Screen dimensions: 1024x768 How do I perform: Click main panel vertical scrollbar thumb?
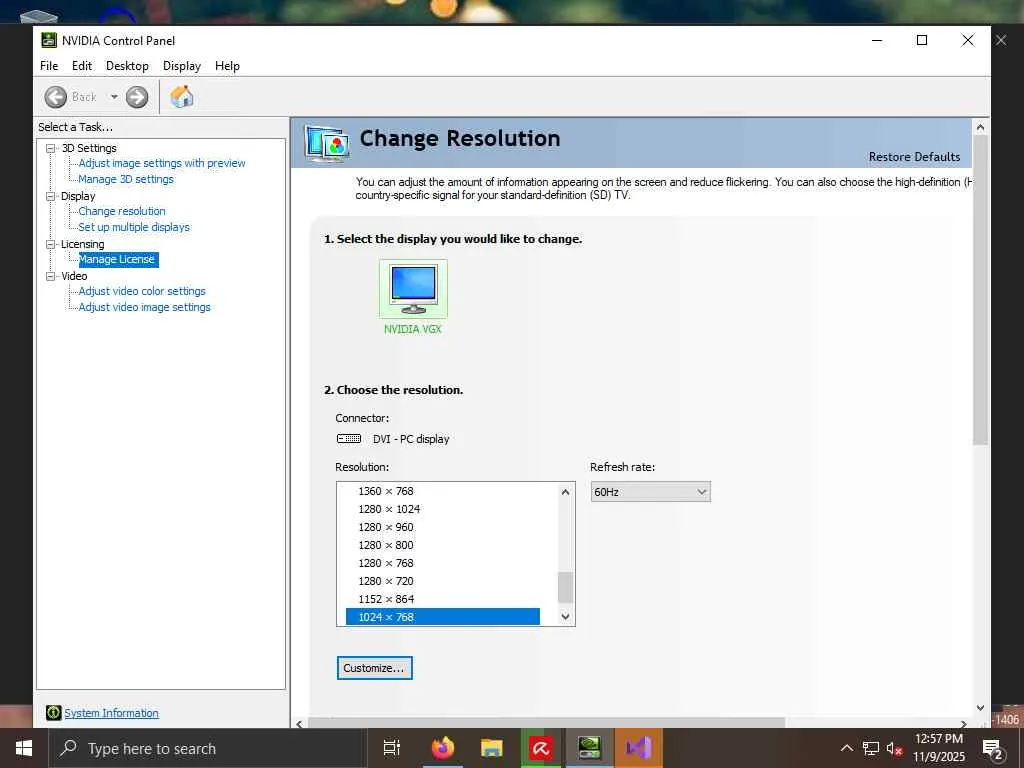980,291
